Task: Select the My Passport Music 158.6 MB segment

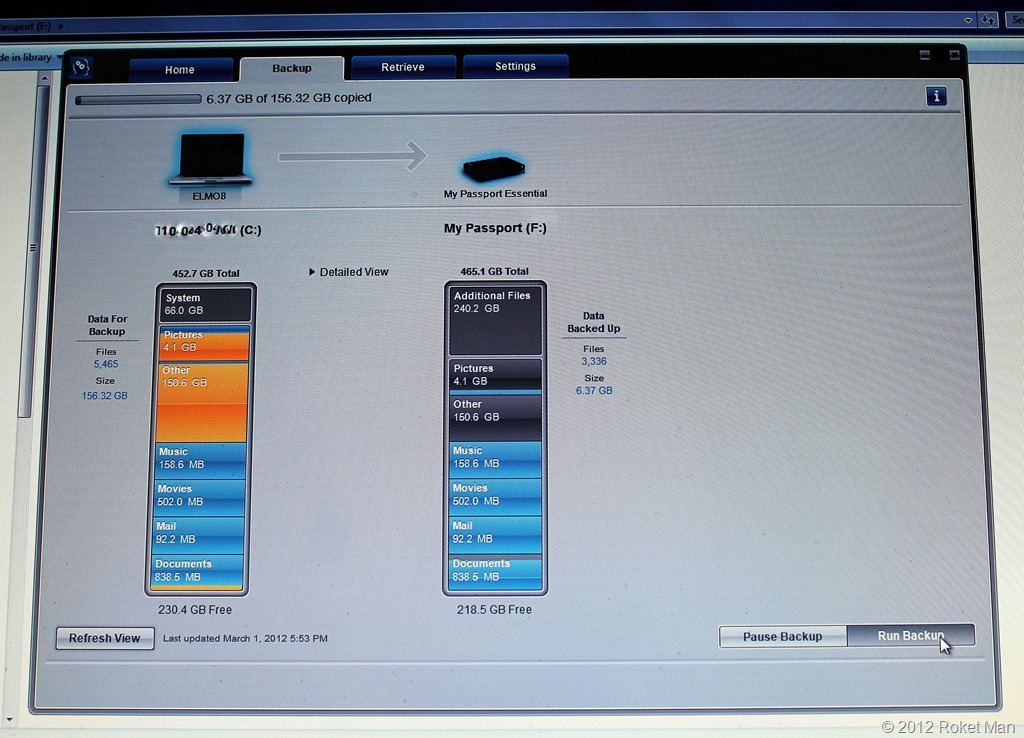Action: pyautogui.click(x=495, y=459)
